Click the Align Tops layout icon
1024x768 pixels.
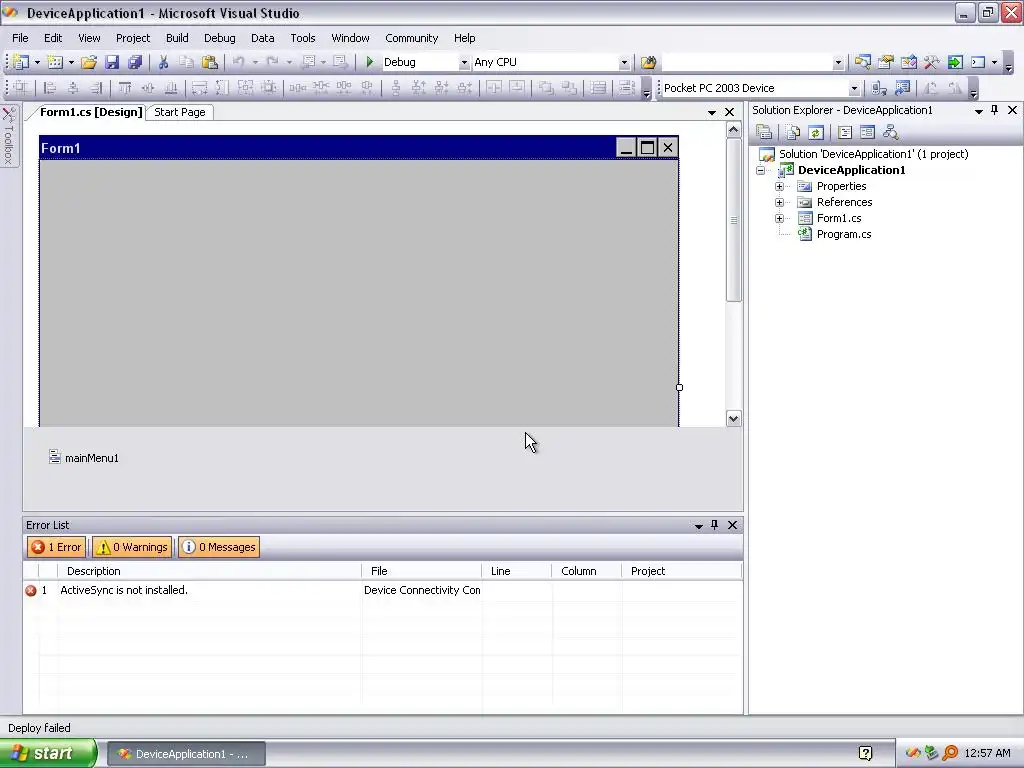[125, 88]
